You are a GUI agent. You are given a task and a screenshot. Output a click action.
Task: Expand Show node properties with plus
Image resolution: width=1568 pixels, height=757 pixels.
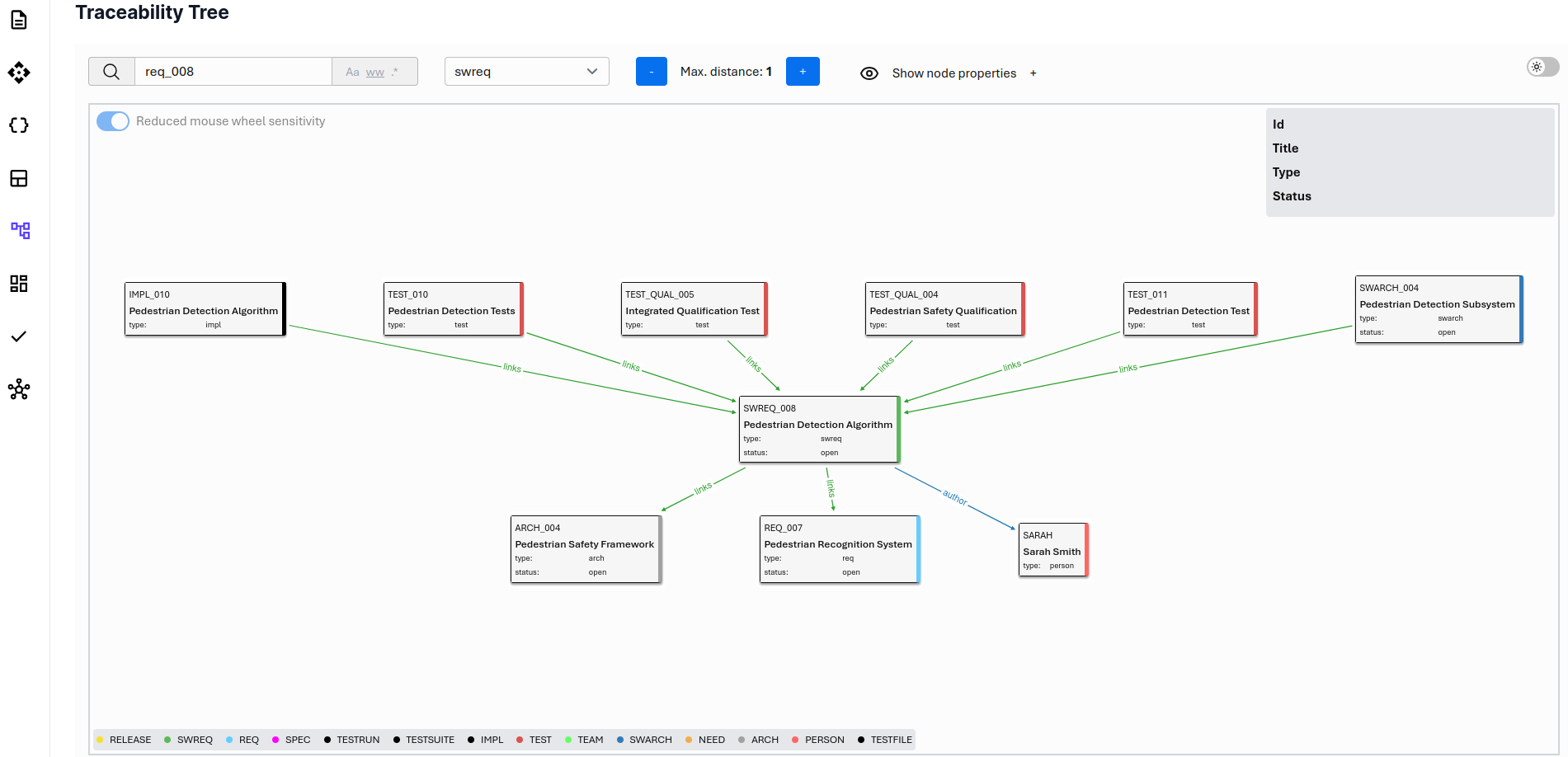tap(1033, 73)
